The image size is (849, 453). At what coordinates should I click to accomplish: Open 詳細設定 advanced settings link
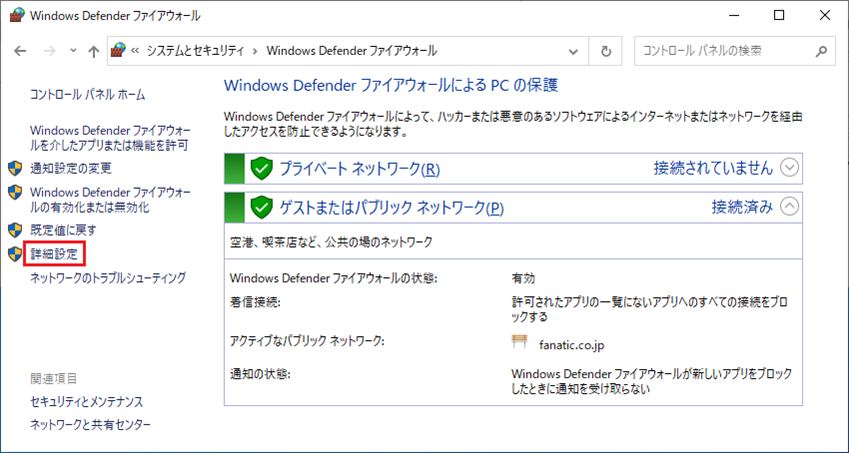(x=54, y=254)
